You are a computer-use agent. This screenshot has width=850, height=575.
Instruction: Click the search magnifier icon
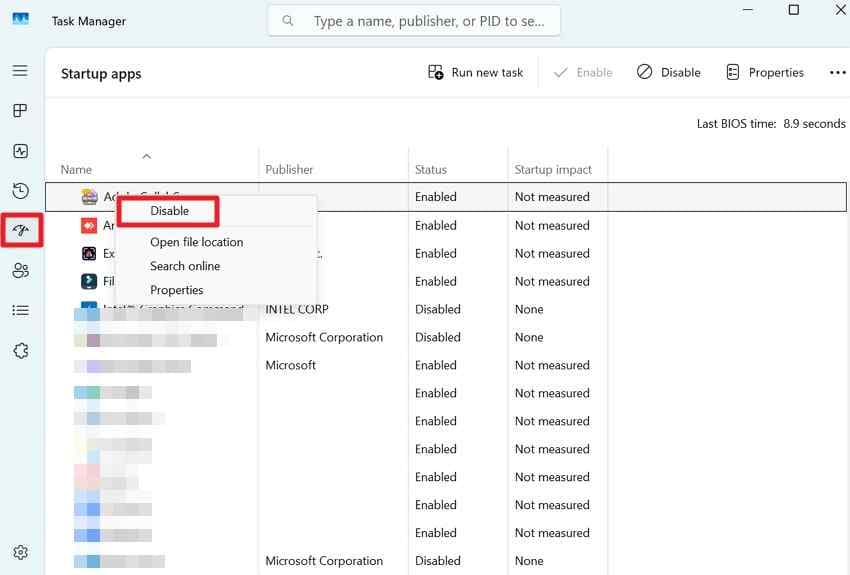click(288, 21)
